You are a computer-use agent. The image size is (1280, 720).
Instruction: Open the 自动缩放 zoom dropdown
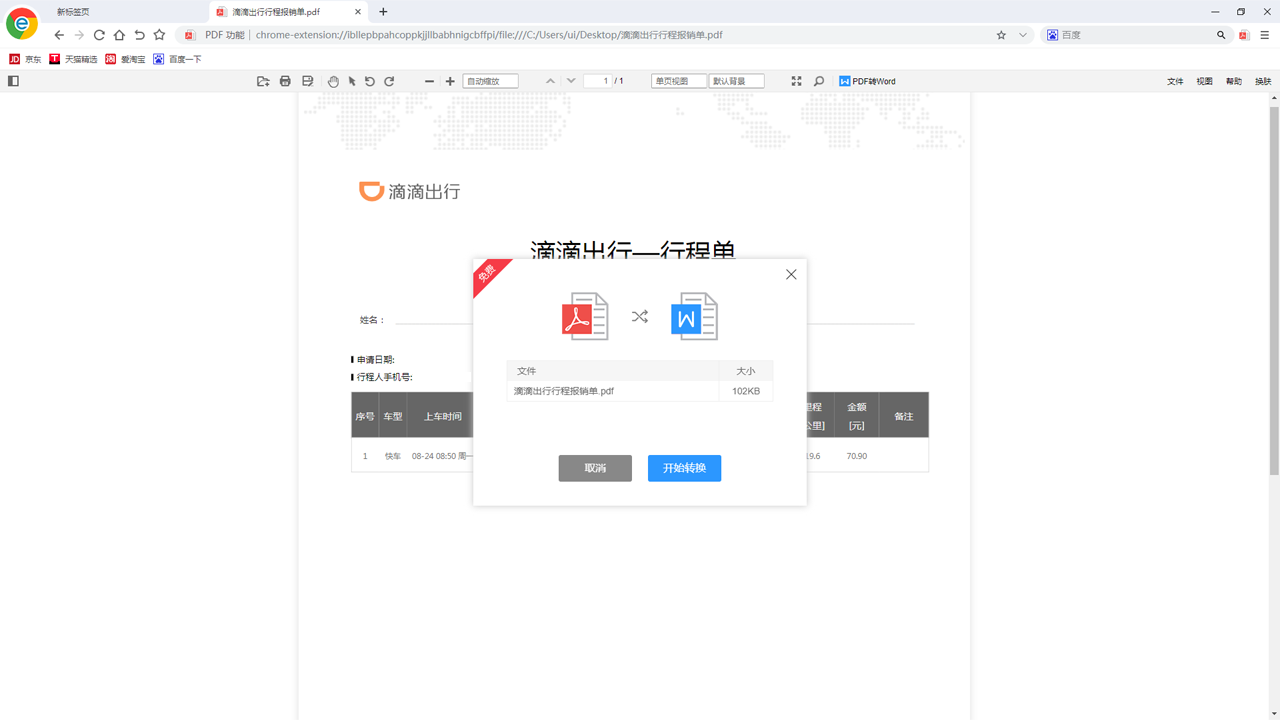pyautogui.click(x=490, y=81)
